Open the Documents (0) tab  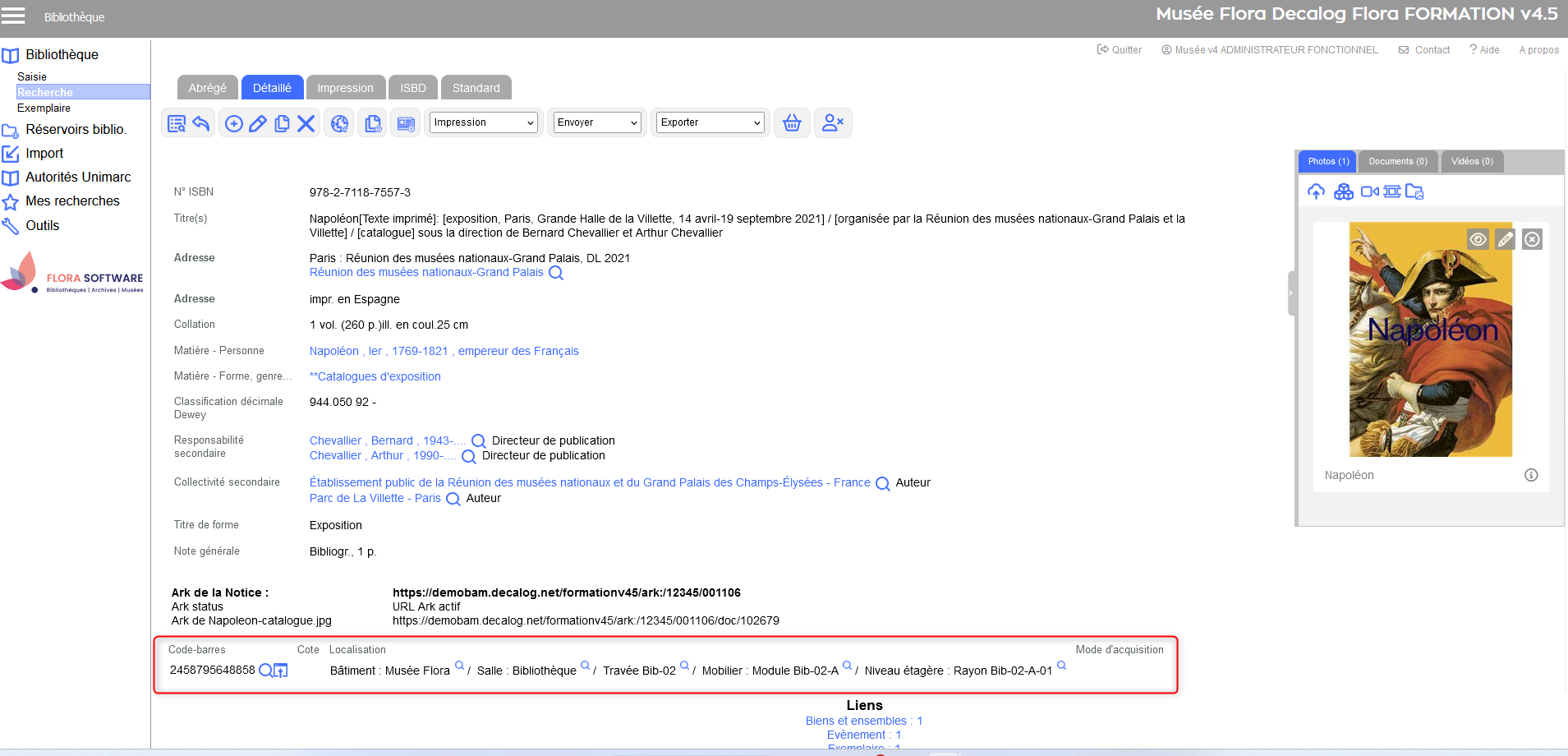[x=1398, y=161]
